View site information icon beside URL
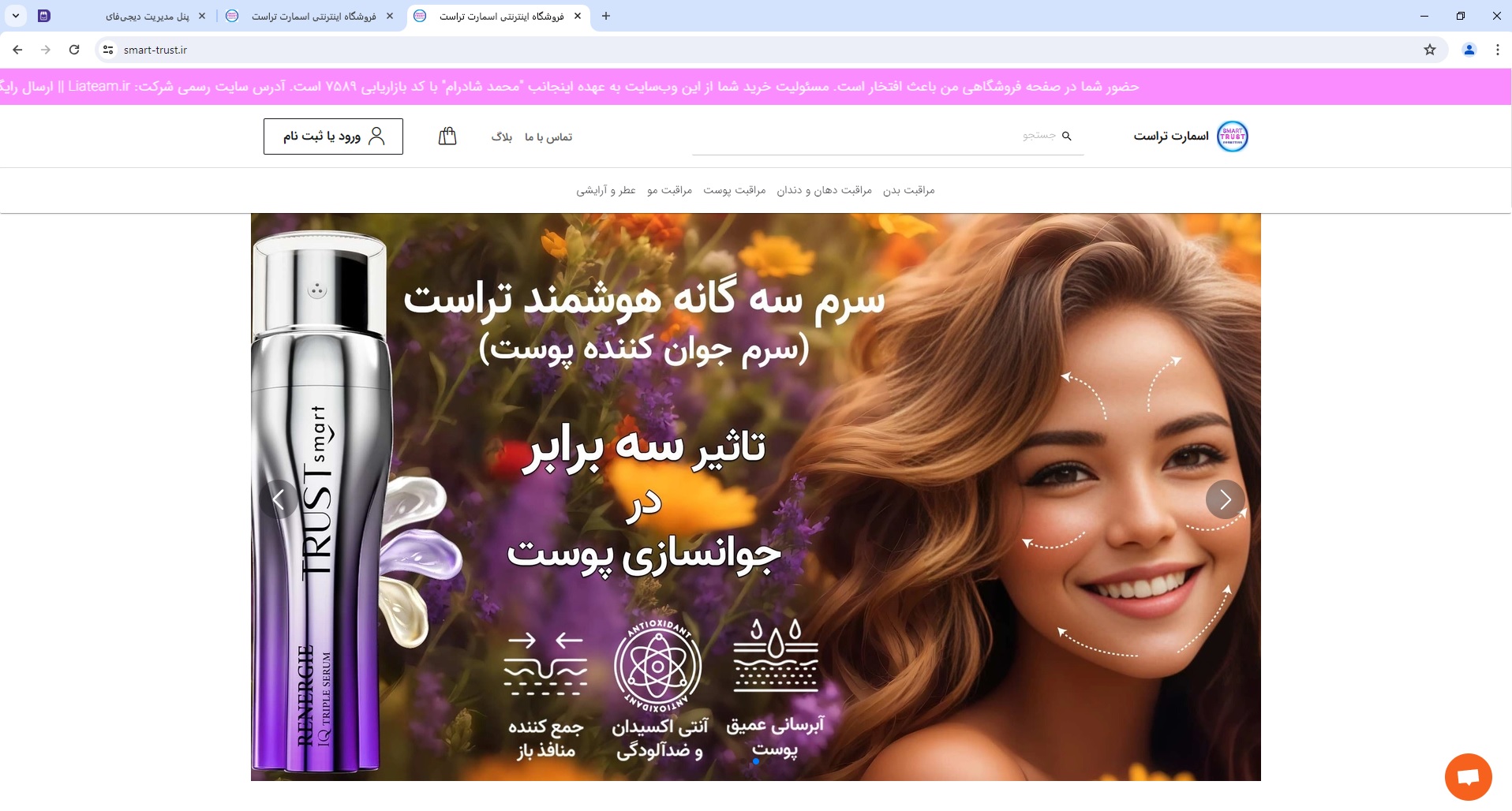 (x=108, y=50)
